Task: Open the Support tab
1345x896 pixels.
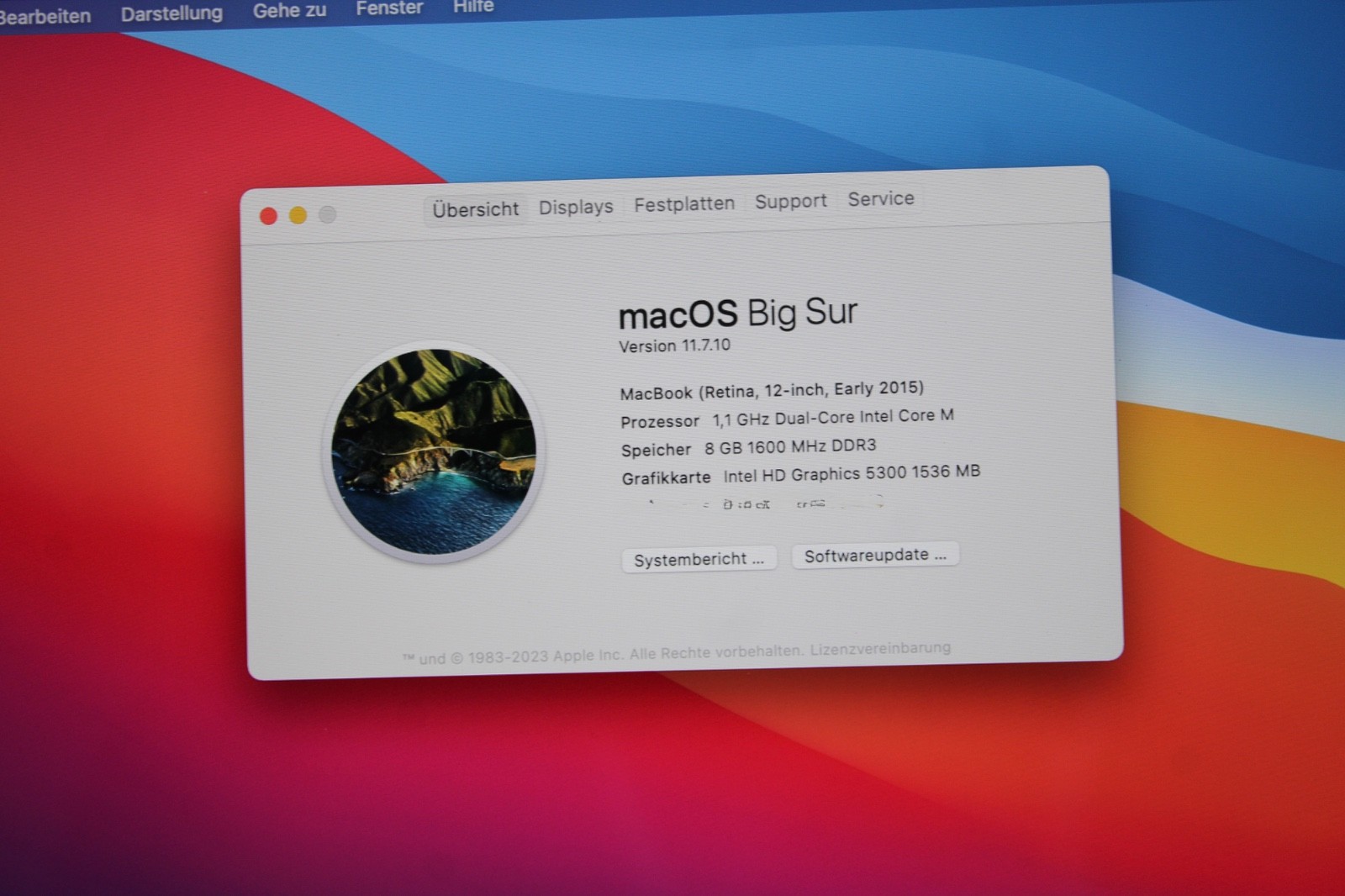Action: point(790,202)
